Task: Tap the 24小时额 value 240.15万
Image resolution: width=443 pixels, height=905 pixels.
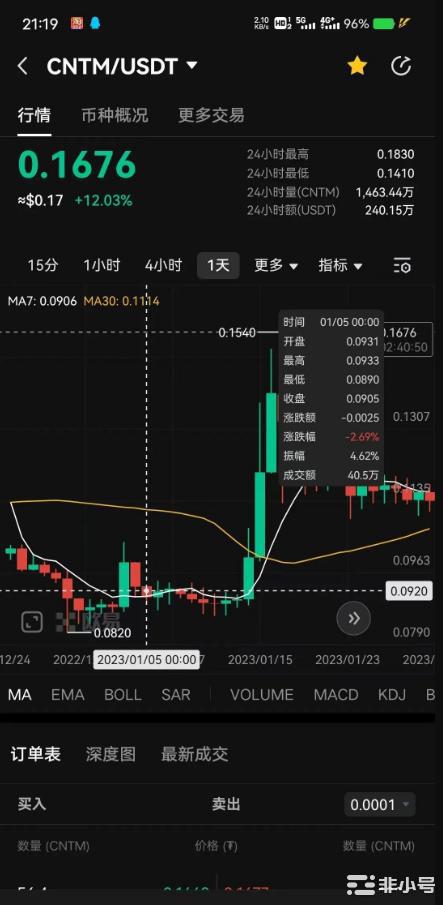Action: (389, 211)
